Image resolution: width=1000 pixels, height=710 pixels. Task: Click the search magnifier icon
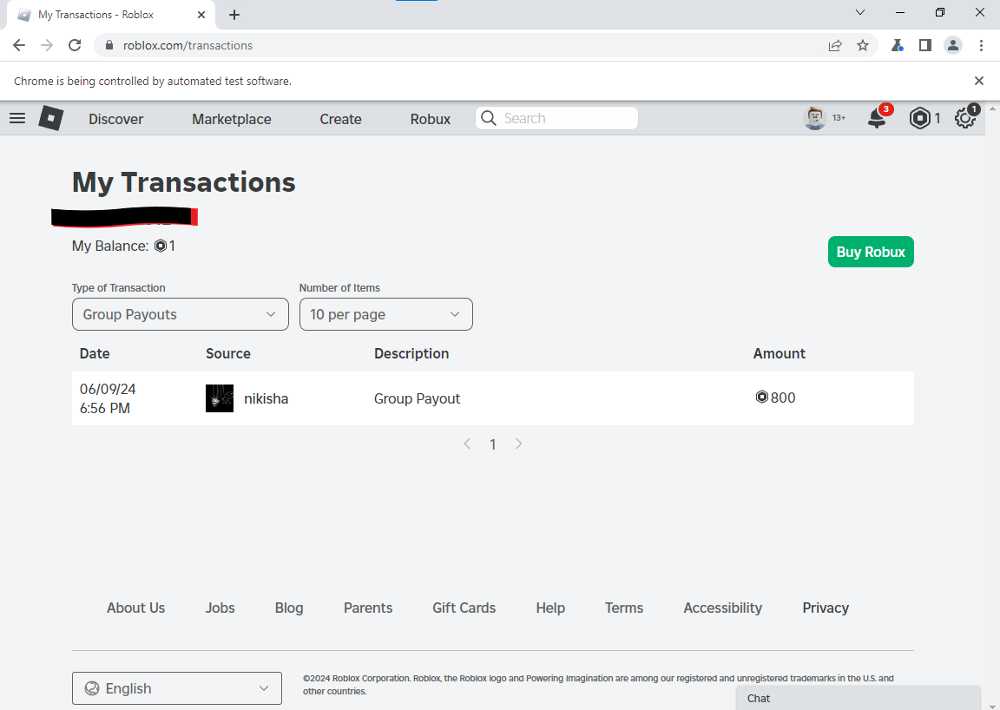(489, 118)
